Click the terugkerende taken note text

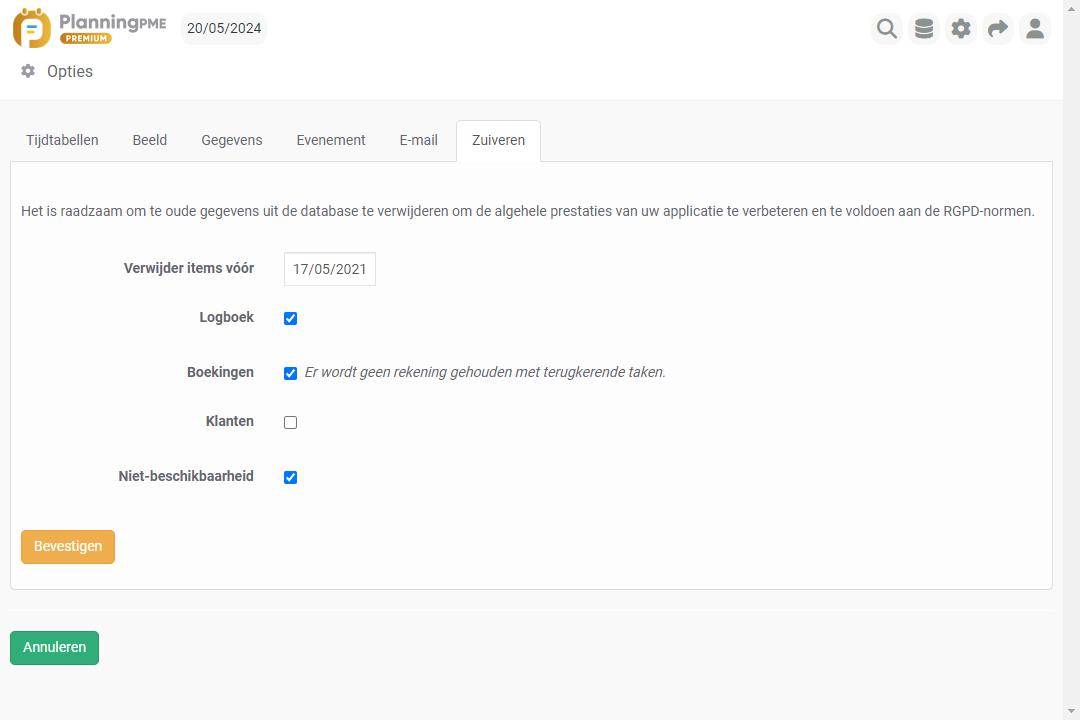pyautogui.click(x=485, y=372)
